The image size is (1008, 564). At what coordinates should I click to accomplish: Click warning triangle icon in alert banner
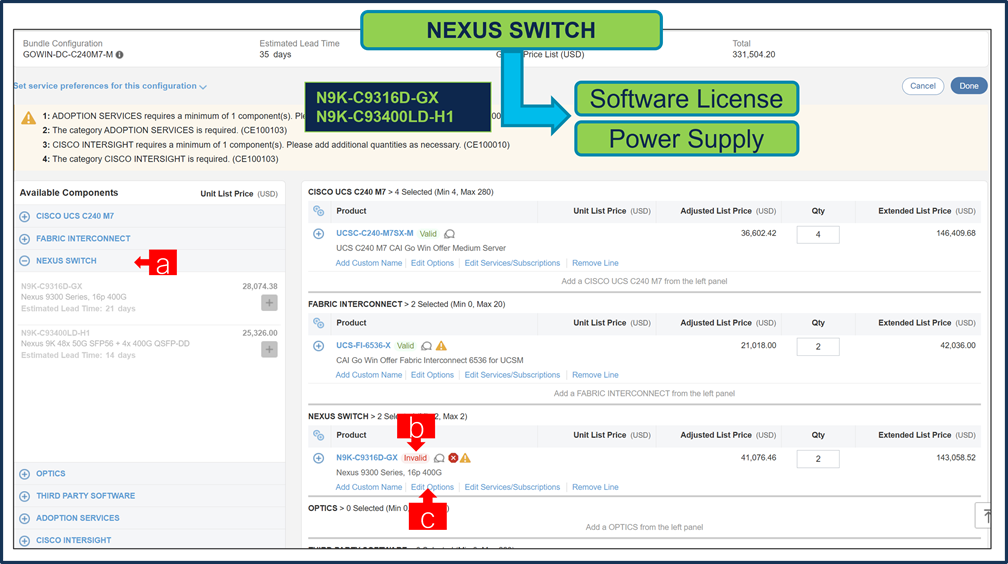pyautogui.click(x=29, y=118)
